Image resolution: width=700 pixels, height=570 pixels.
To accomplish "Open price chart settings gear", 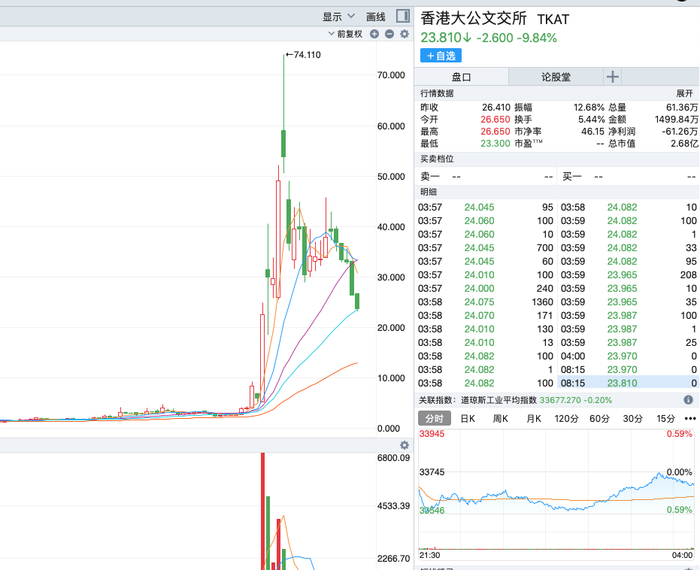I will pos(404,34).
